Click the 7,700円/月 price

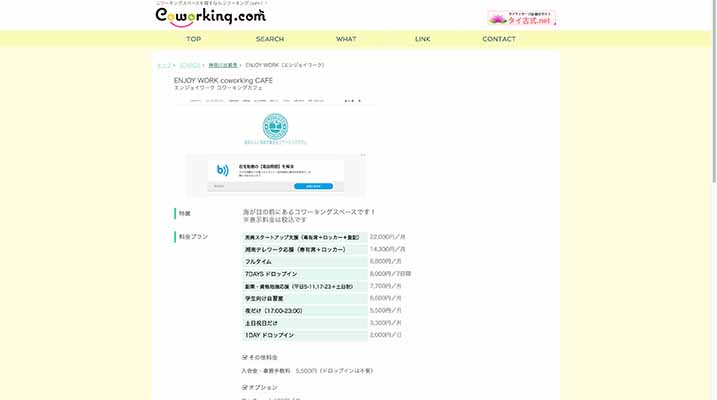click(385, 286)
